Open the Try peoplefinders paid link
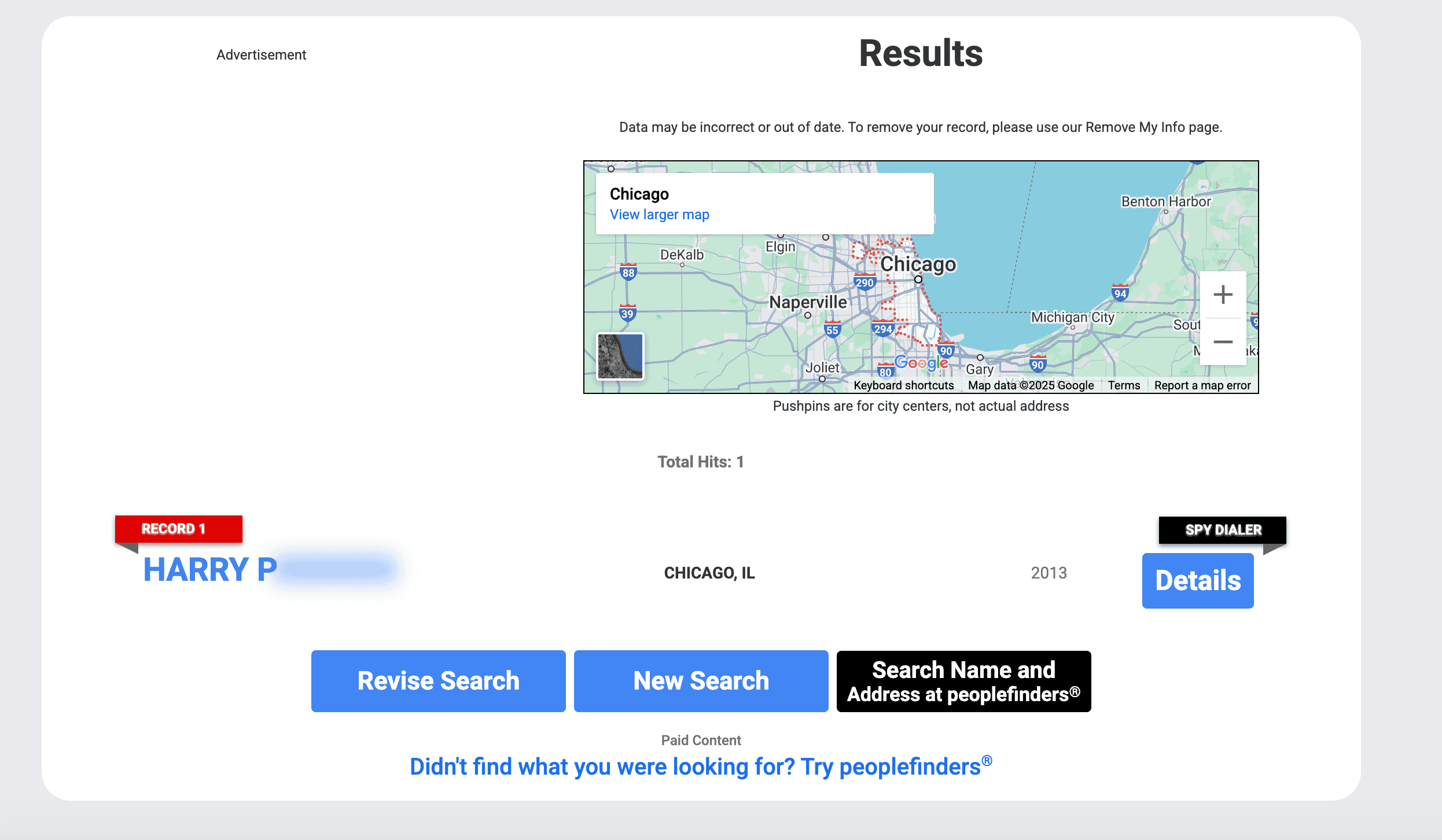1442x840 pixels. [701, 767]
